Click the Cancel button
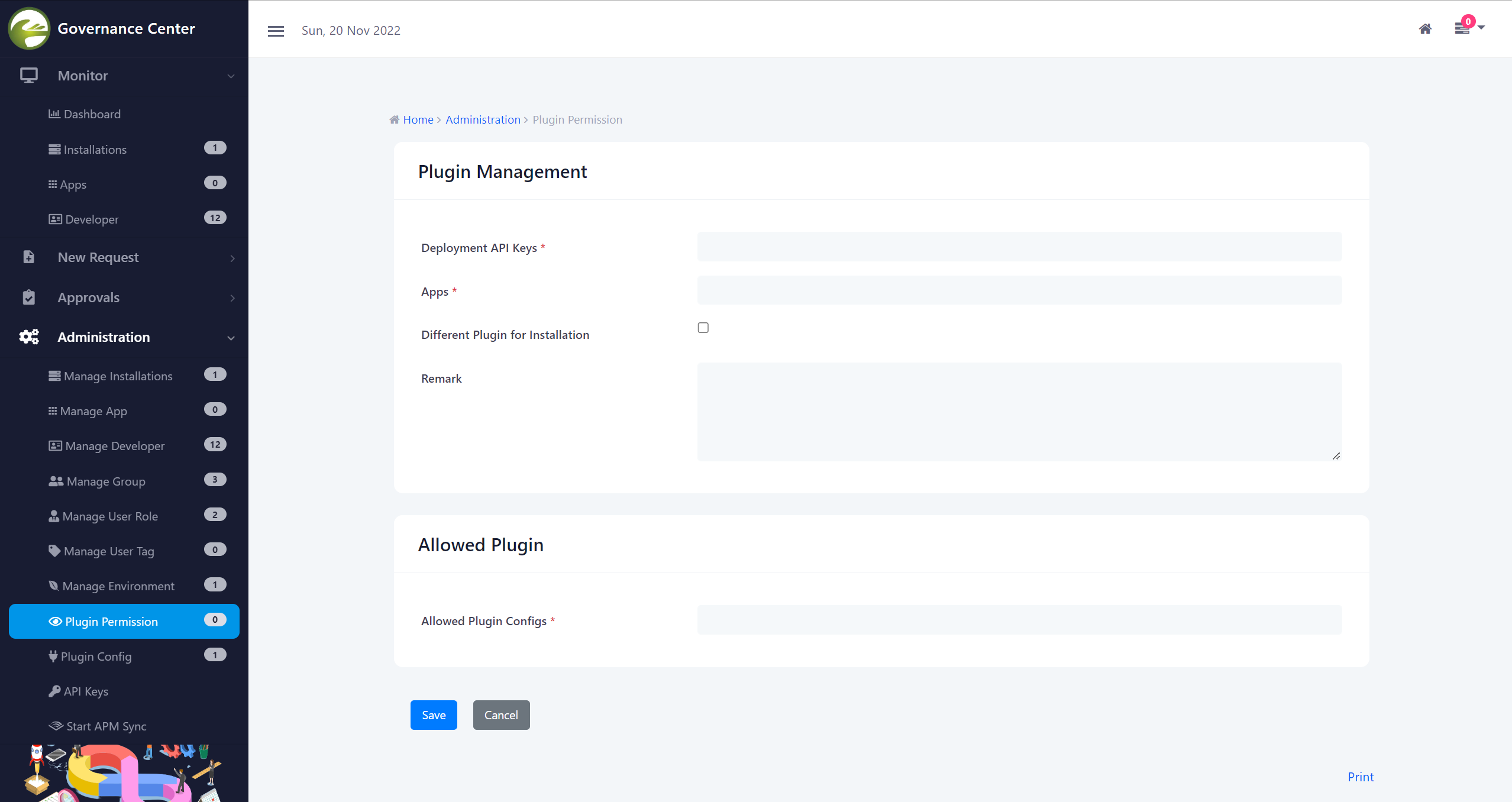The width and height of the screenshot is (1512, 802). click(501, 715)
